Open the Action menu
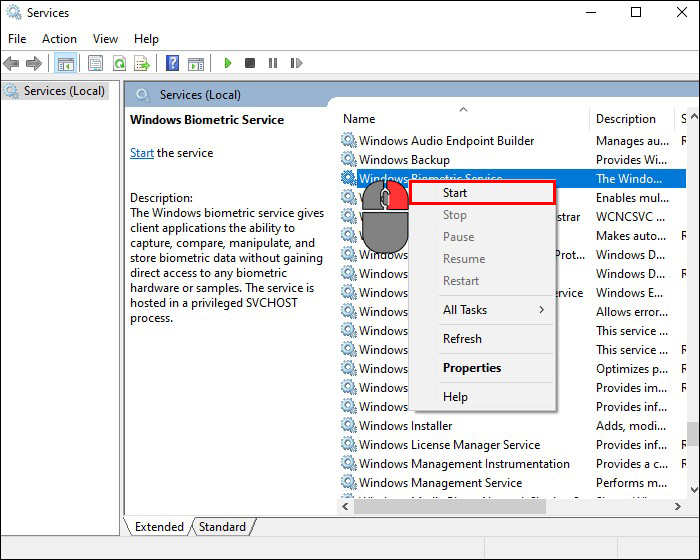Viewport: 700px width, 560px height. click(x=59, y=39)
